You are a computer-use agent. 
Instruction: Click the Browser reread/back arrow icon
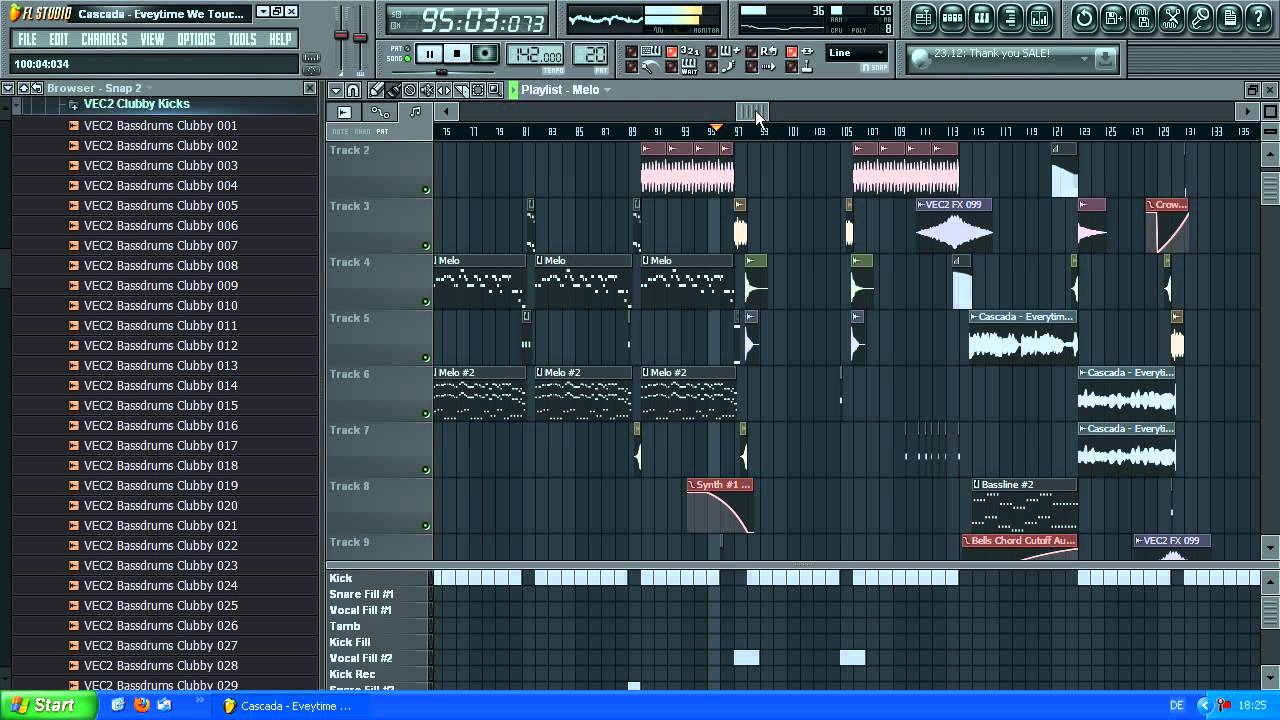36,88
